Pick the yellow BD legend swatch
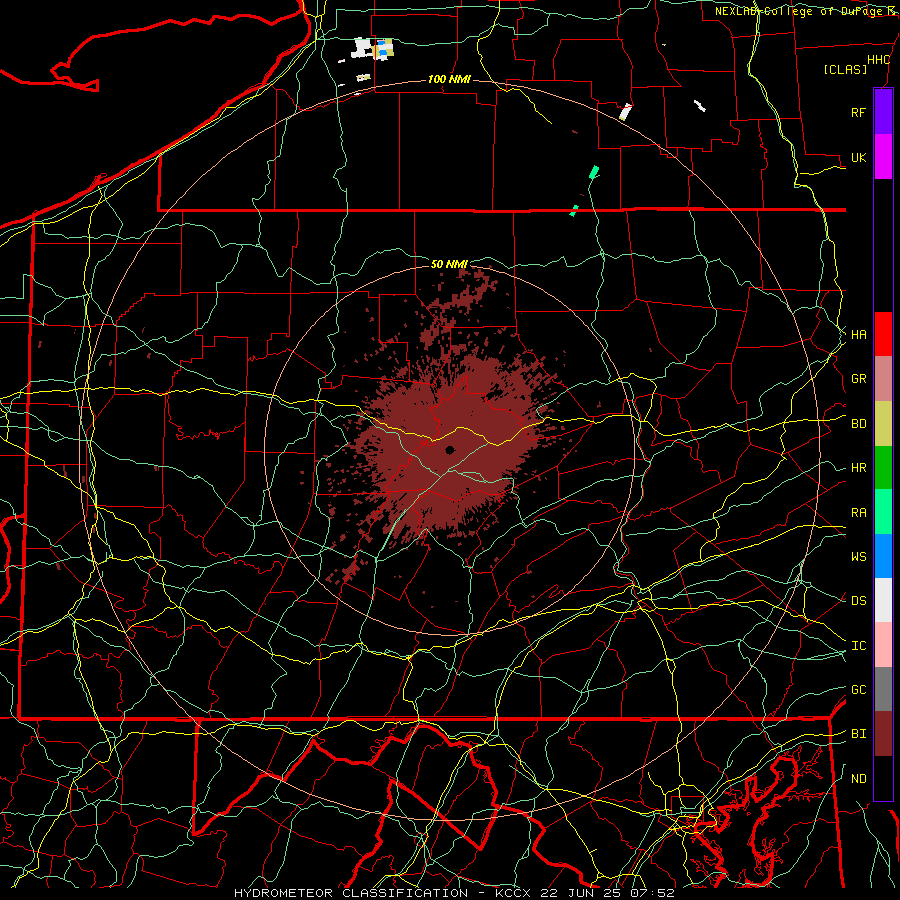Viewport: 900px width, 900px height. coord(883,423)
